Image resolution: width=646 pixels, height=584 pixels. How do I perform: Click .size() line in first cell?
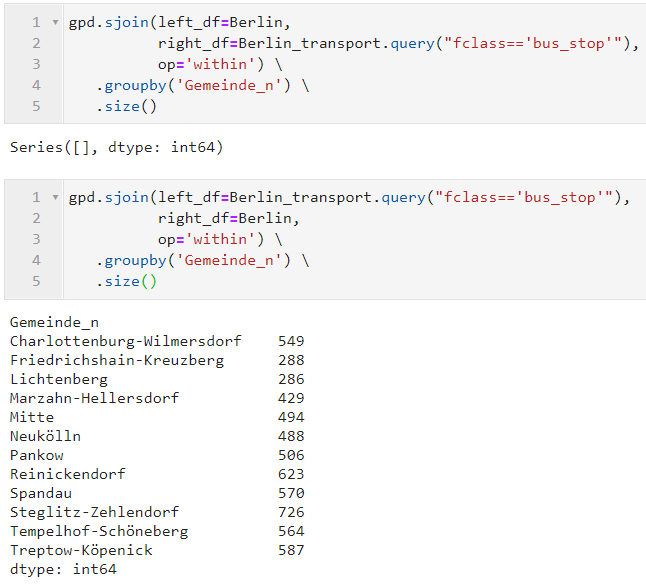click(x=127, y=106)
